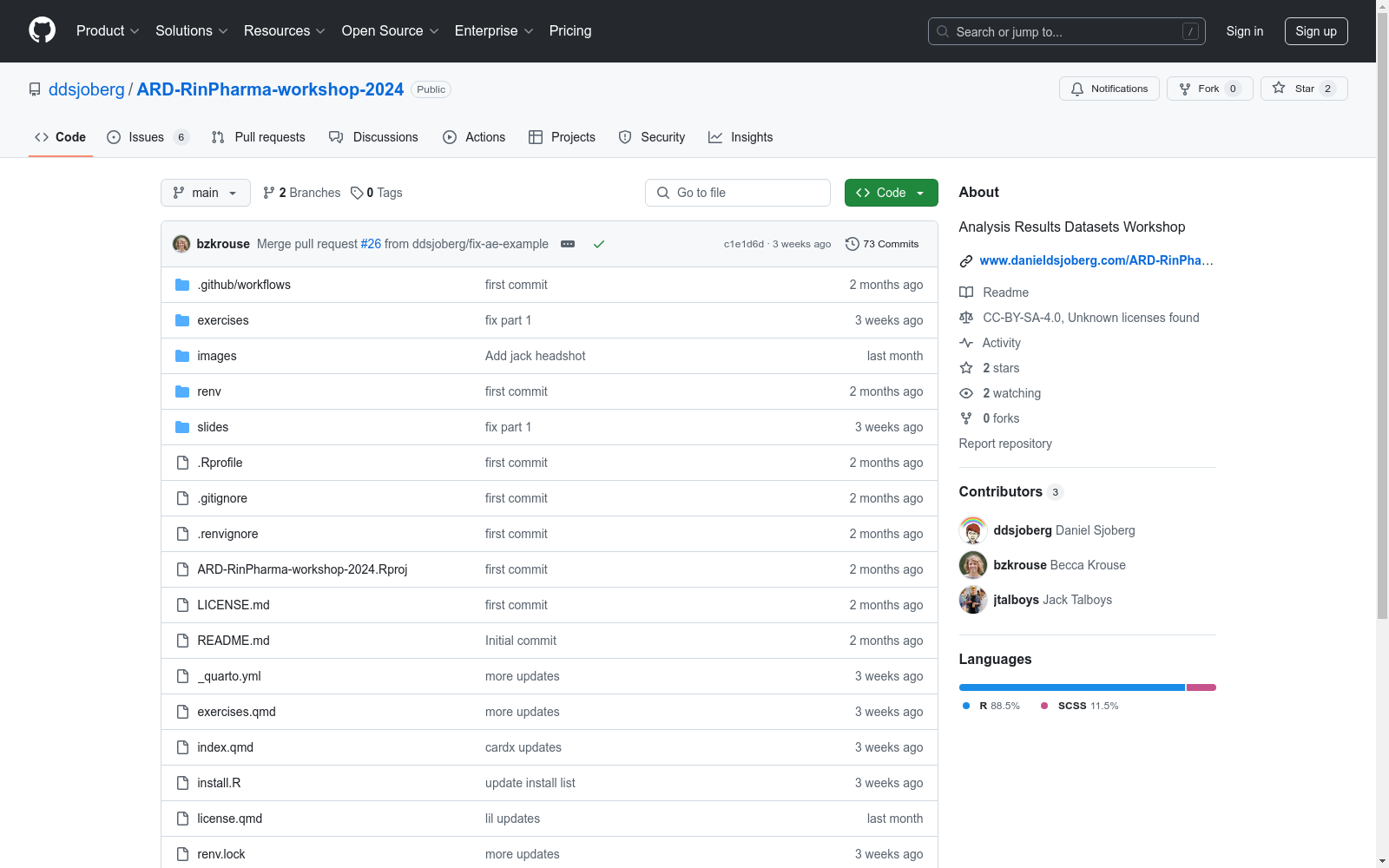
Task: Open the ddsjoberg owner link
Action: click(87, 89)
